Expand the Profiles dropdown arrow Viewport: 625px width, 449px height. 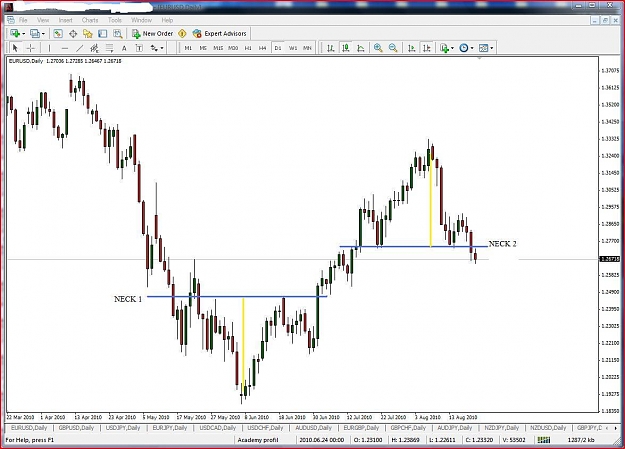click(x=43, y=34)
